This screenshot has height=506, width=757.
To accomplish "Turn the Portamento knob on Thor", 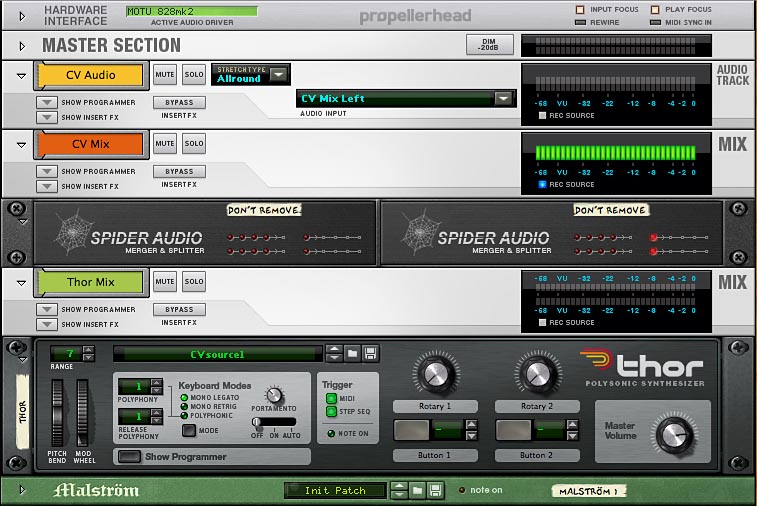I will pos(274,395).
